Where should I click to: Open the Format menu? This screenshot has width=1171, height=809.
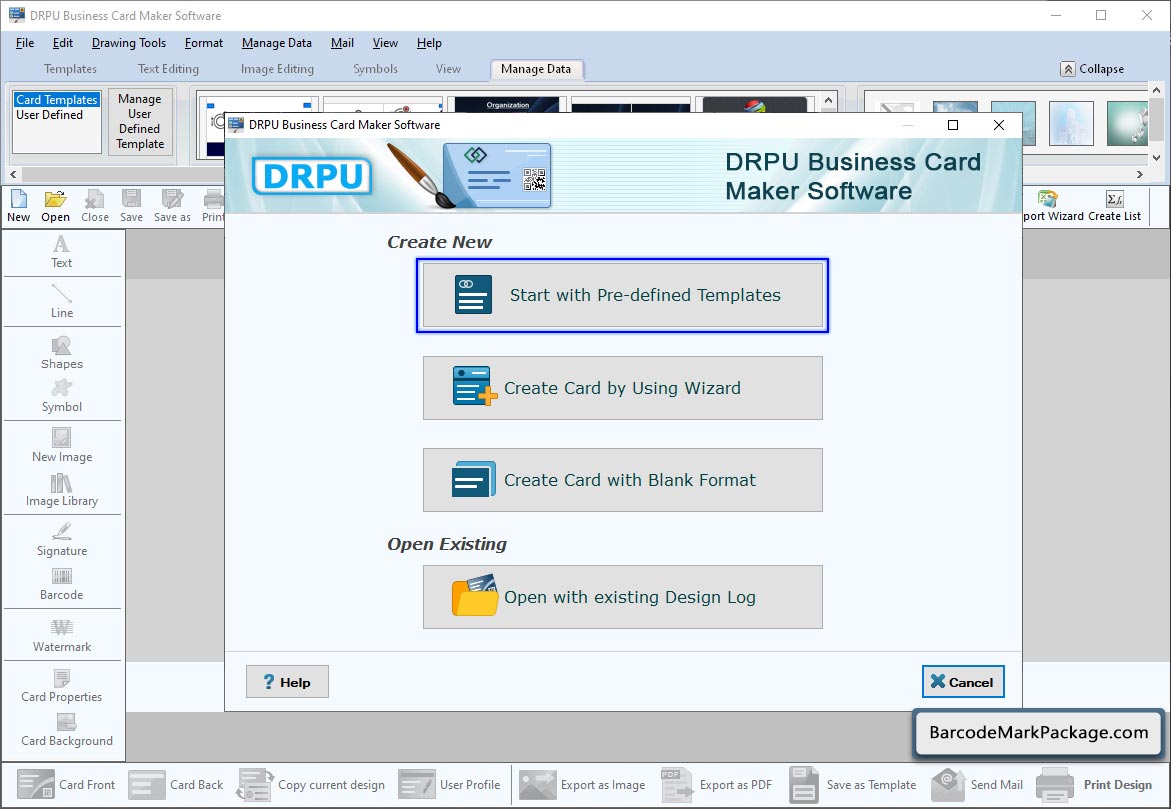[204, 43]
